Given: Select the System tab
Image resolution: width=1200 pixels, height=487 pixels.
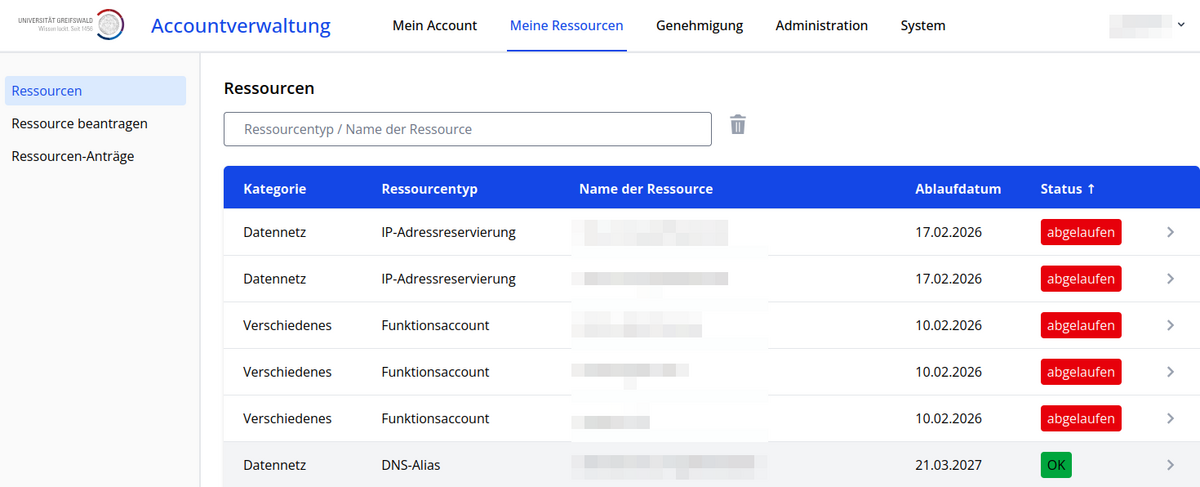Looking at the screenshot, I should pyautogui.click(x=922, y=26).
